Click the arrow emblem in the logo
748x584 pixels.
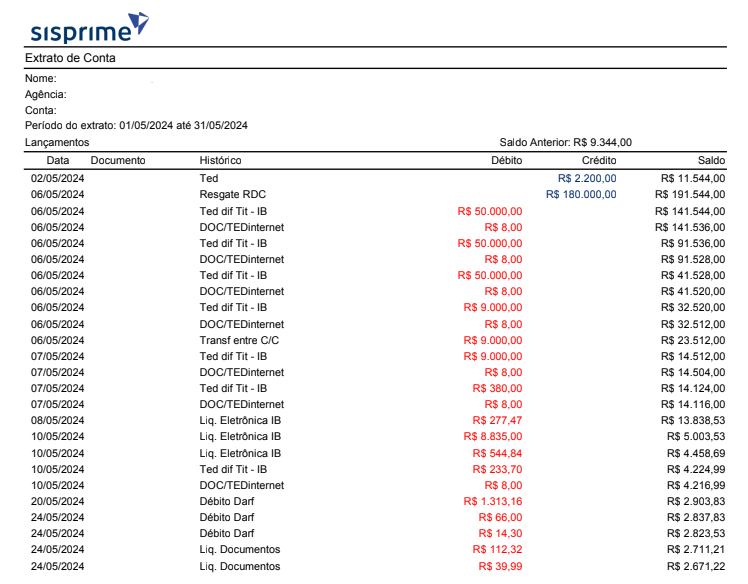coord(139,23)
